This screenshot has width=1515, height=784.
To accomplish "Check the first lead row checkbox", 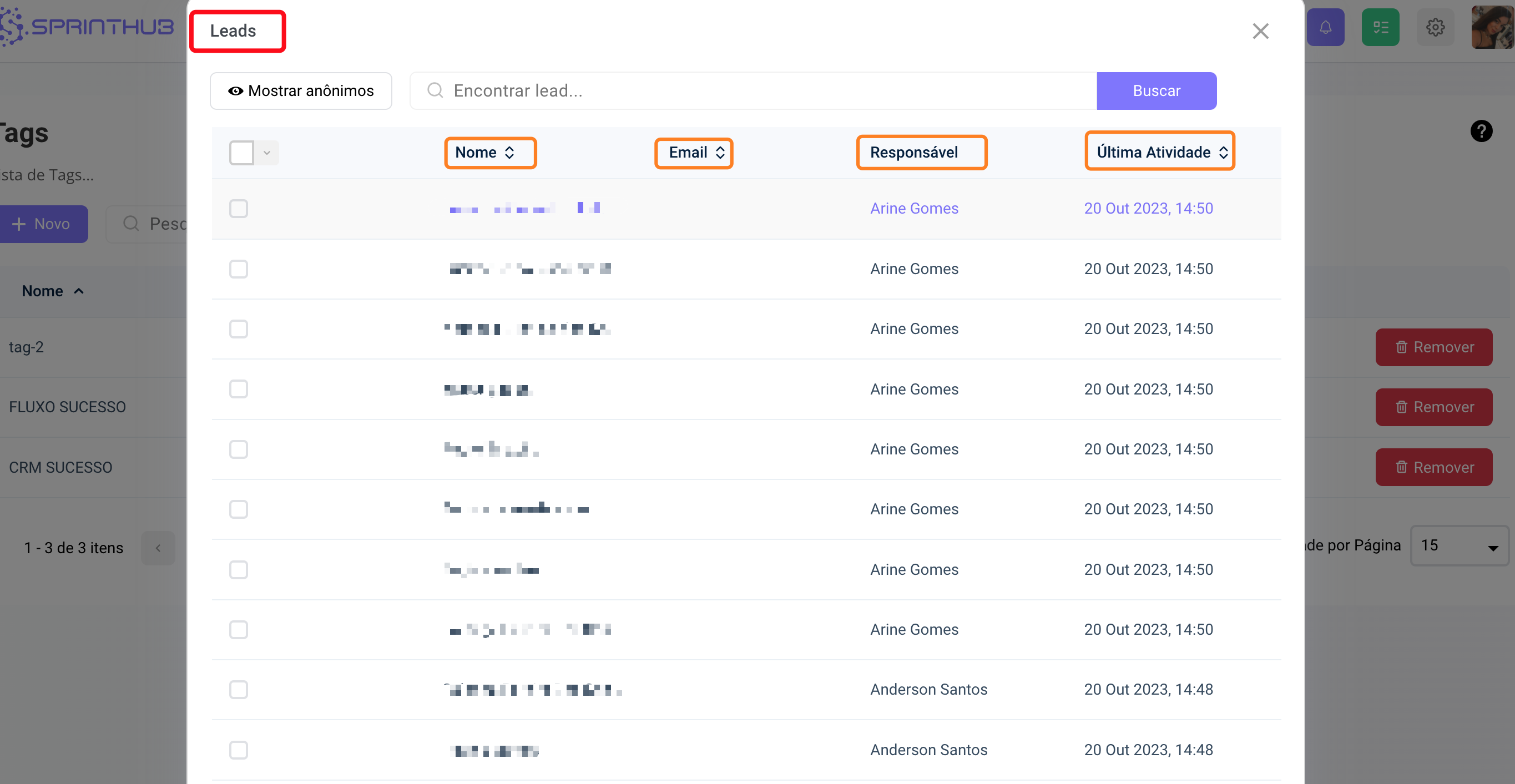I will point(238,209).
